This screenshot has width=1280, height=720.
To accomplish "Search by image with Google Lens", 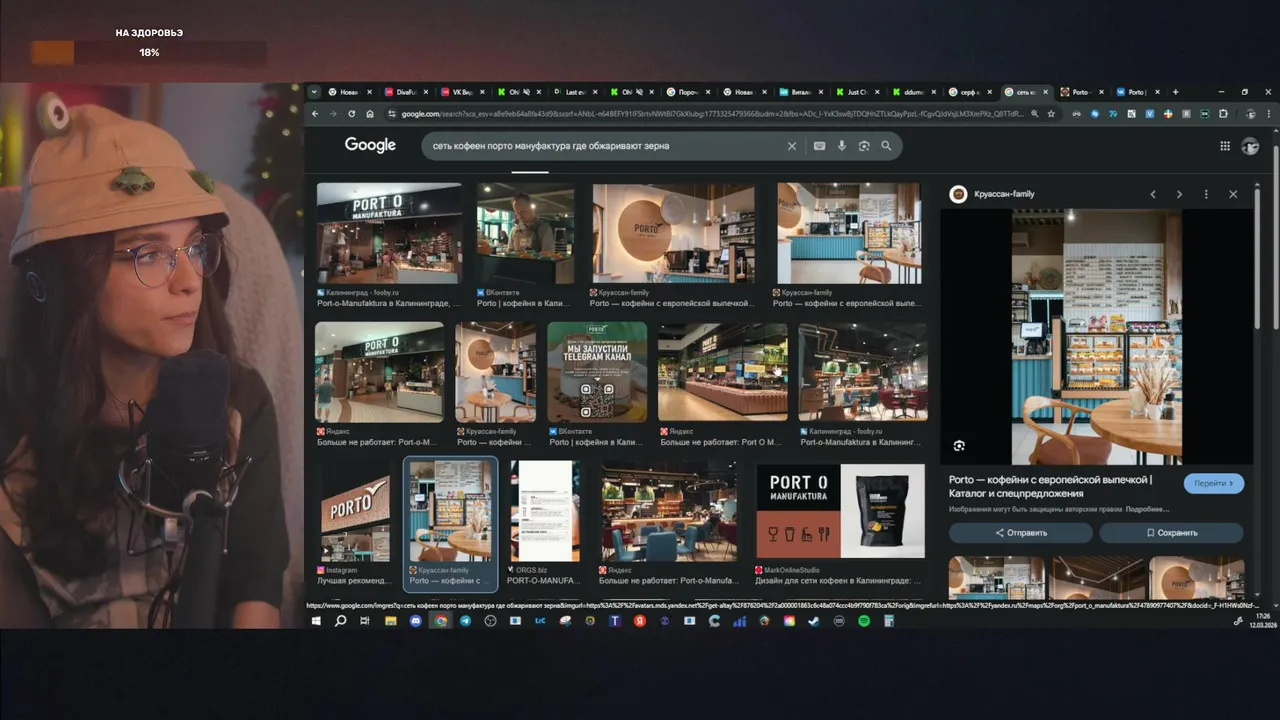I will (x=864, y=146).
